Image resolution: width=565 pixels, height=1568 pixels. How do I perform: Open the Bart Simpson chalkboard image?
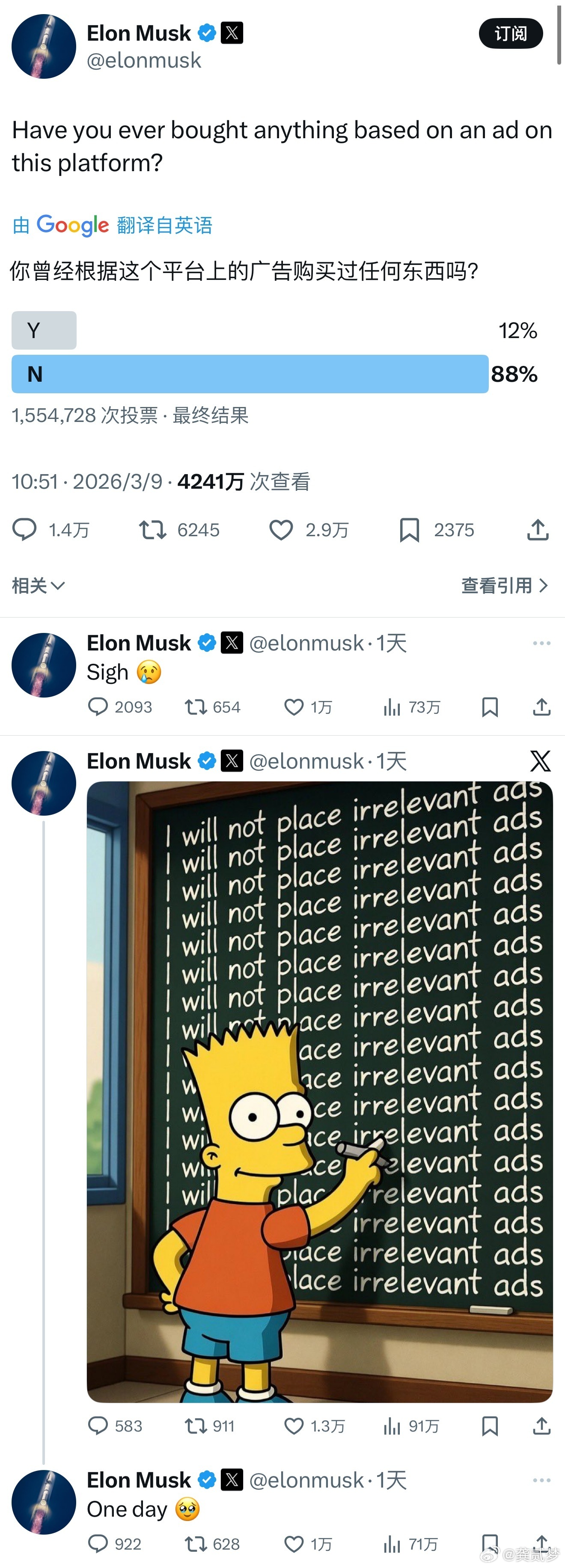point(320,1092)
